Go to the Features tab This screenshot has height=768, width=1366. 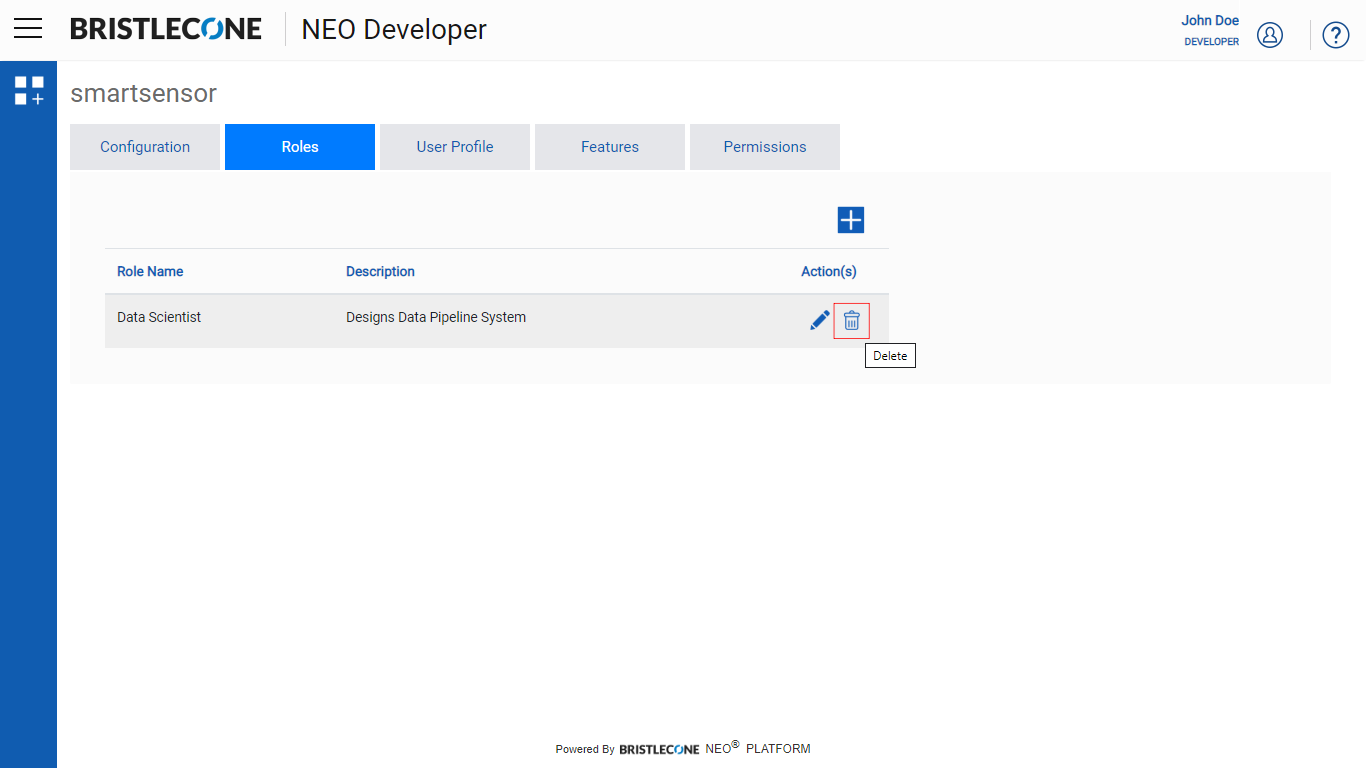pyautogui.click(x=610, y=147)
